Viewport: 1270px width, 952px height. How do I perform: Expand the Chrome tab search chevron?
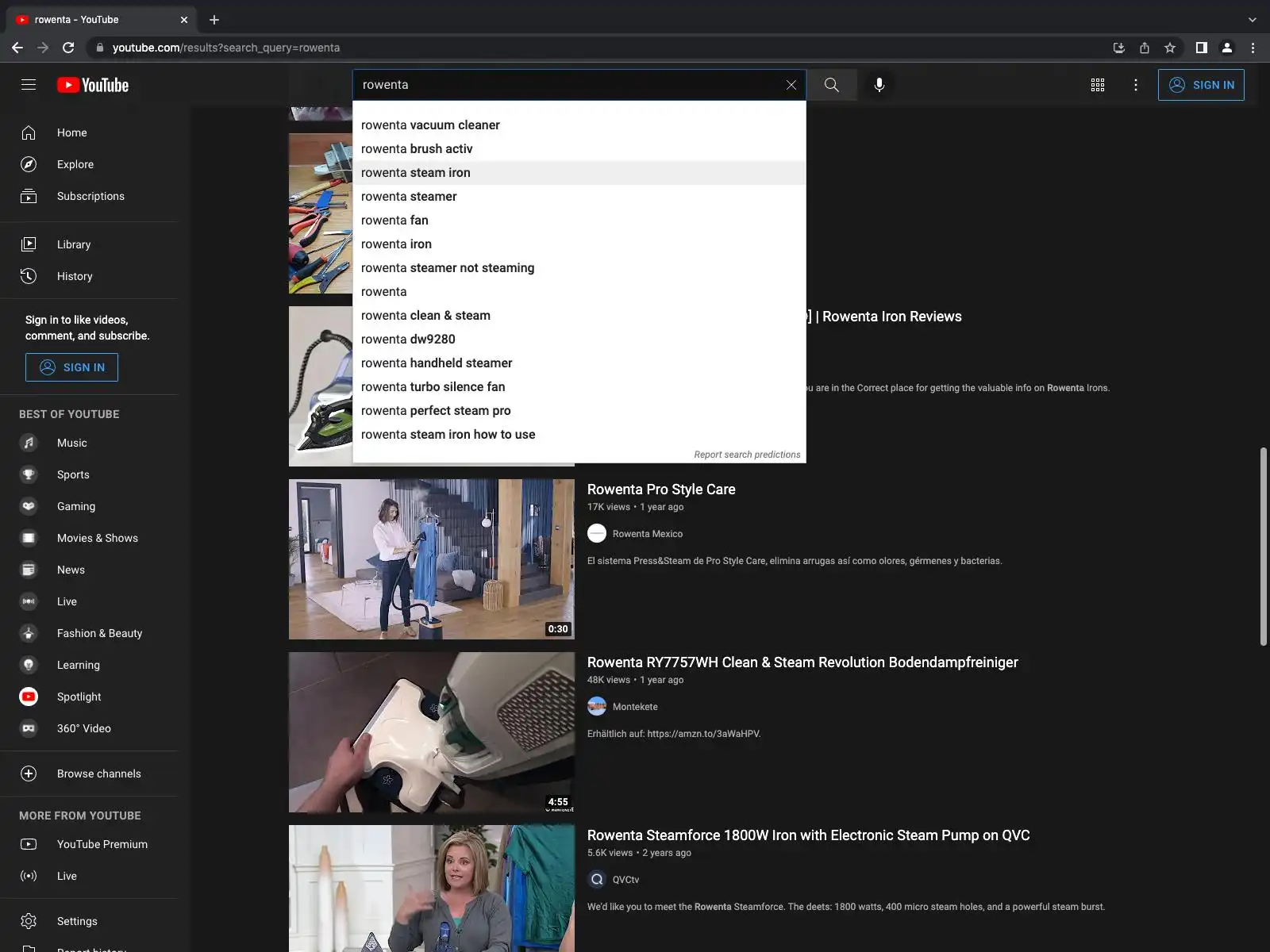pos(1253,20)
